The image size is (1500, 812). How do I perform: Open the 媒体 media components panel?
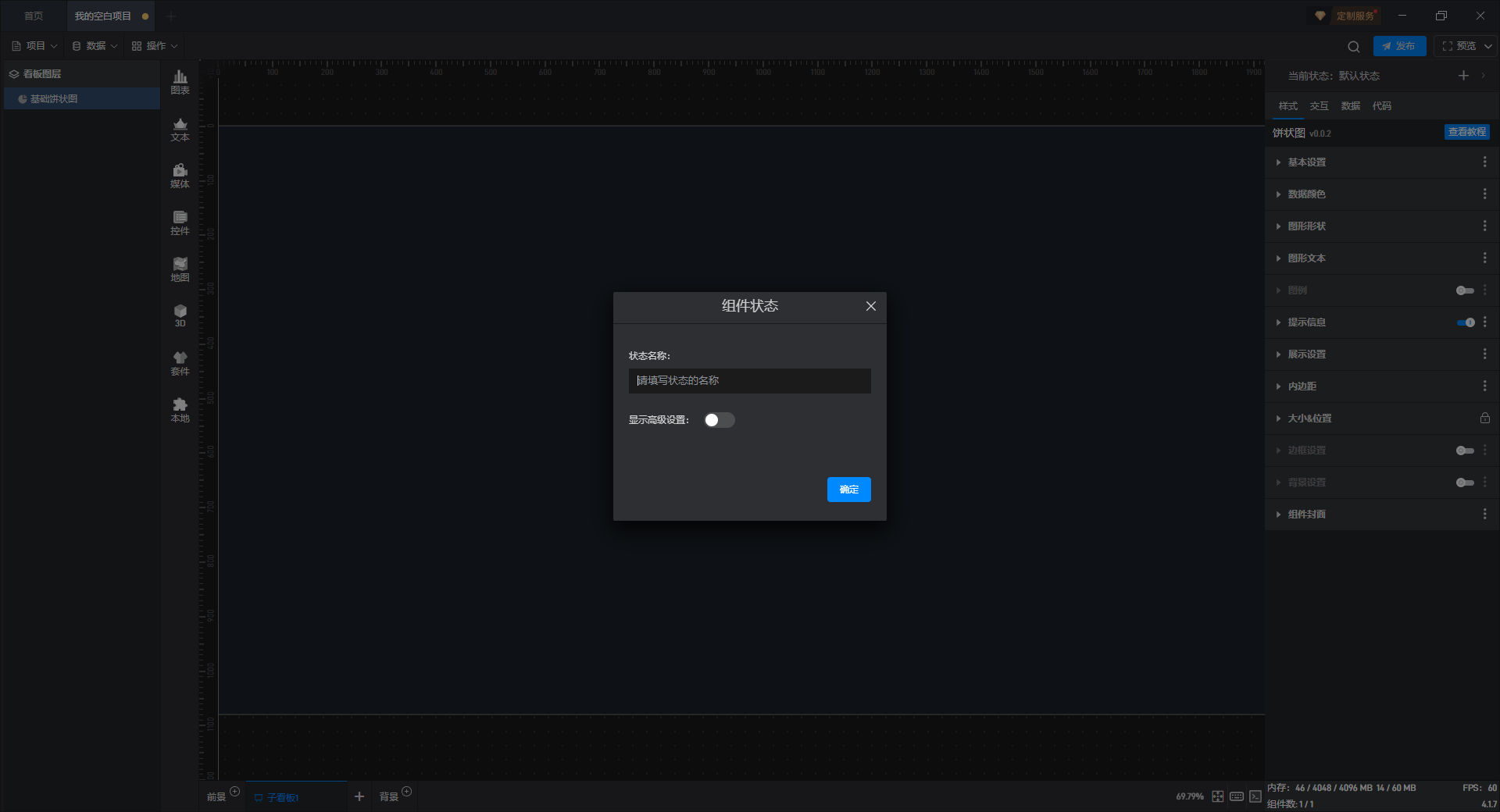point(180,176)
